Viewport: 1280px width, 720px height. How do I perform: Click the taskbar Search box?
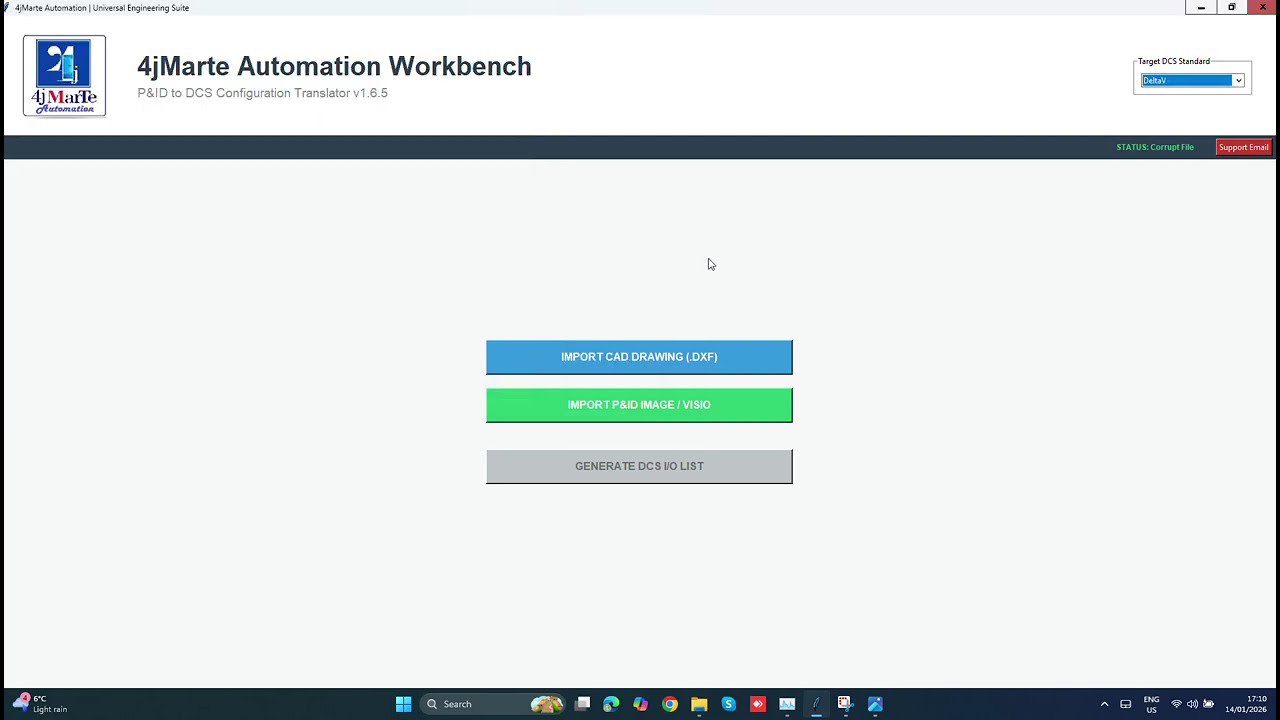tap(494, 704)
